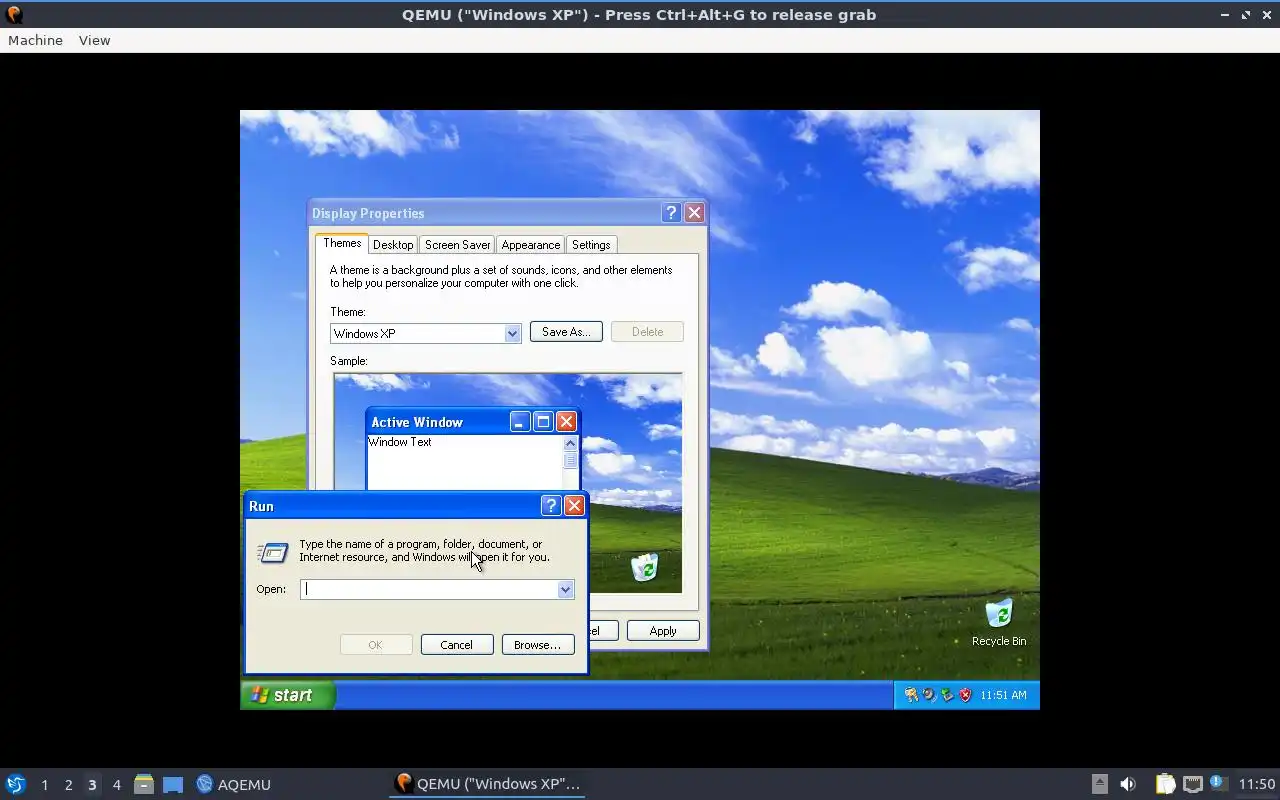This screenshot has width=1280, height=800.
Task: Expand the Theme dropdown list
Action: [513, 334]
